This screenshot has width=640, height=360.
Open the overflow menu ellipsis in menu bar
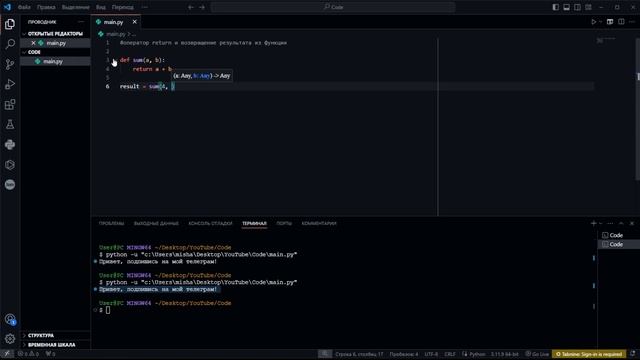pos(144,7)
